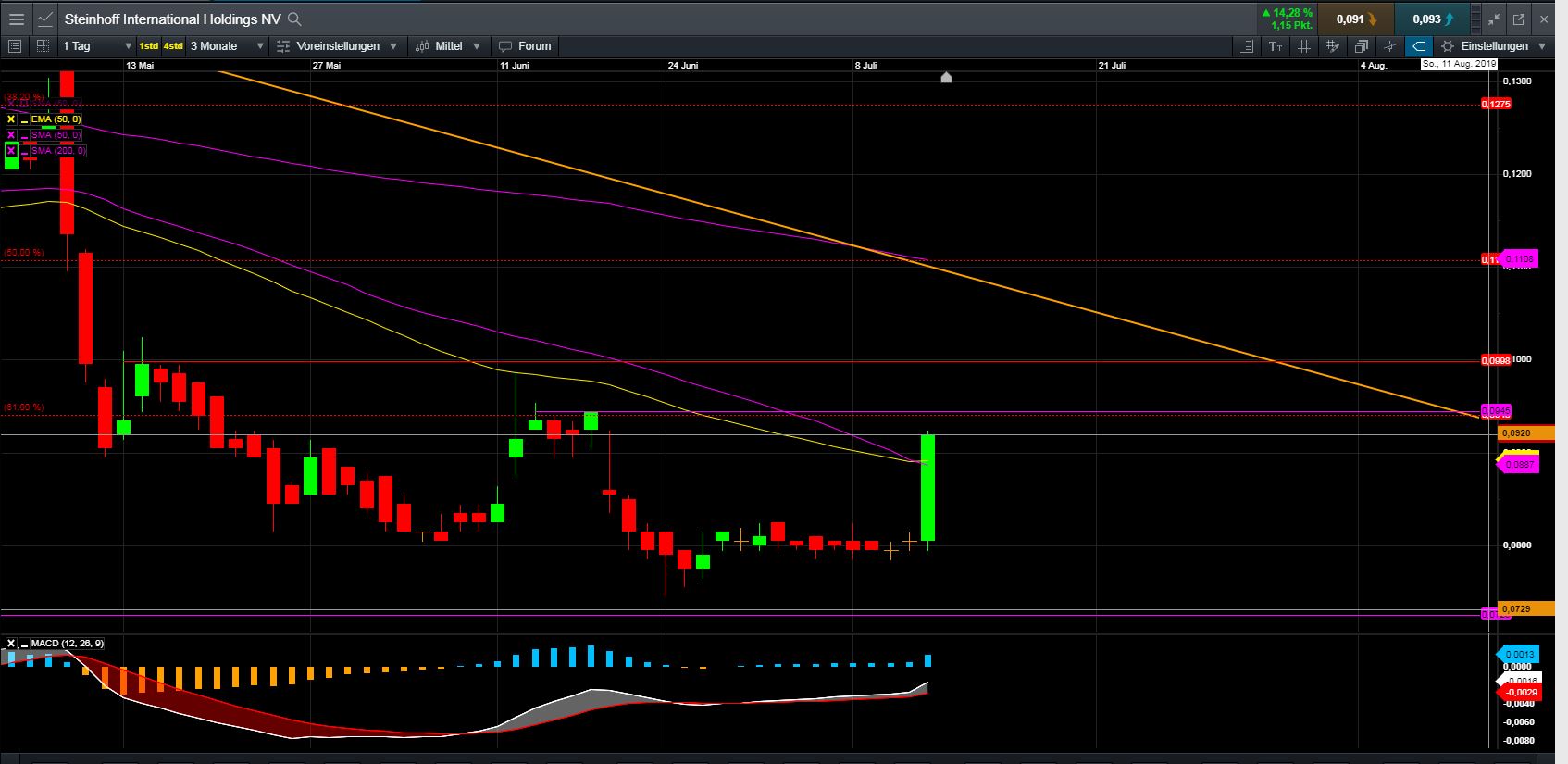Image resolution: width=1568 pixels, height=764 pixels.
Task: Click the magenta 0,0945 price tag
Action: tap(1497, 410)
